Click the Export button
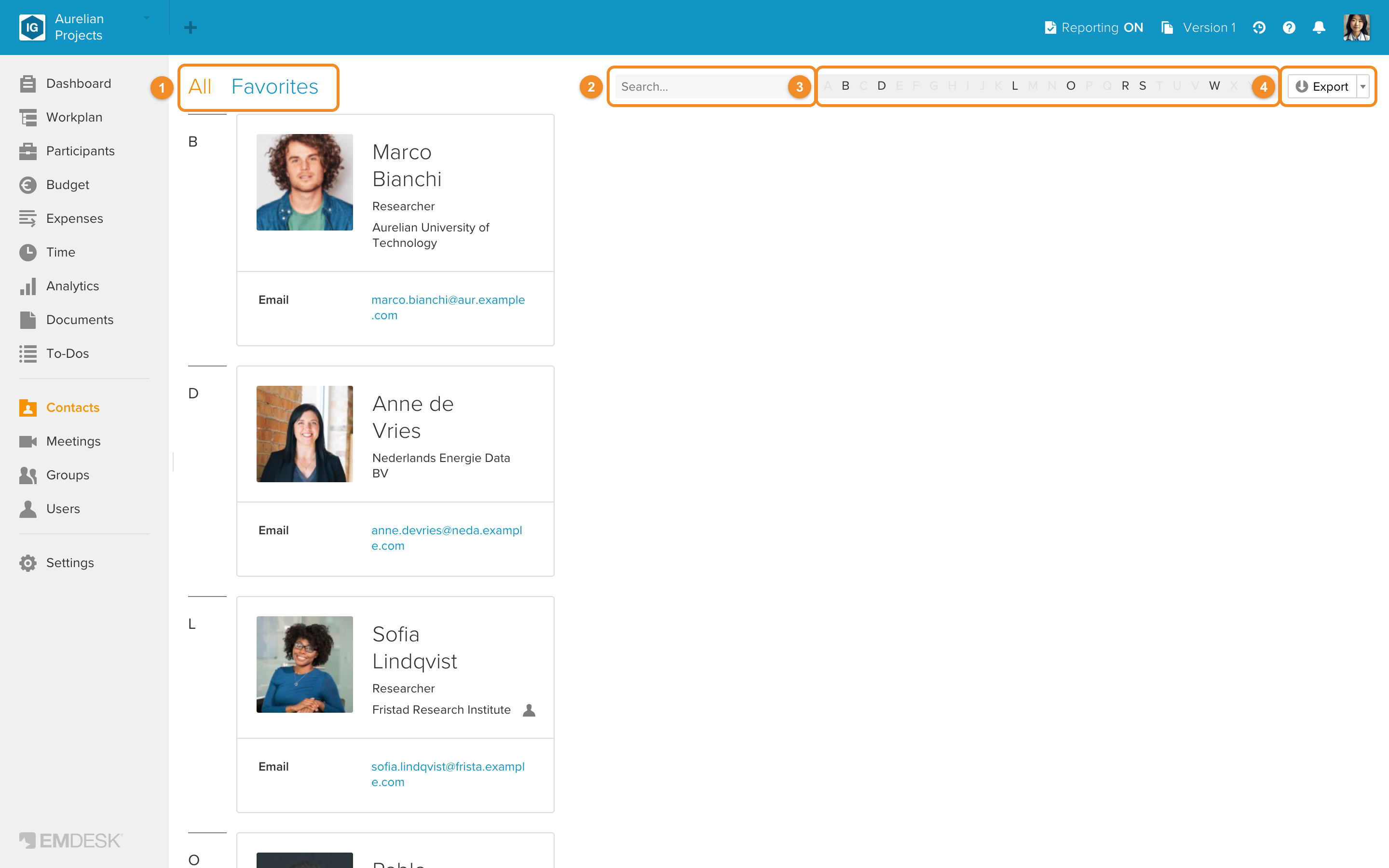The width and height of the screenshot is (1389, 868). coord(1322,87)
